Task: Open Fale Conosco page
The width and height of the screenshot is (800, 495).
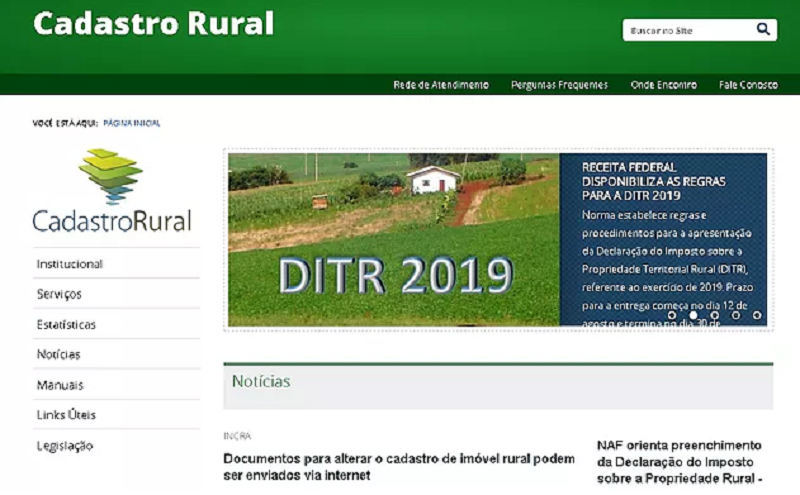Action: [748, 85]
